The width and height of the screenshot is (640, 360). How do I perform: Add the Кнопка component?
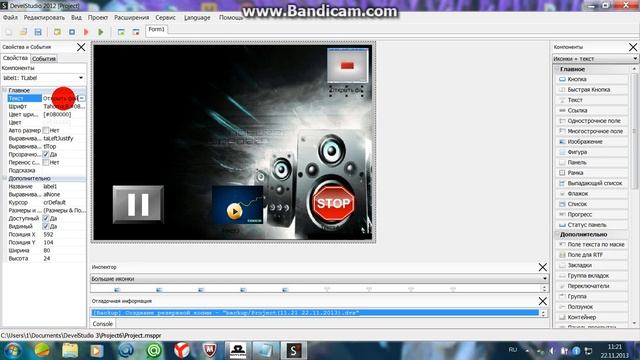click(x=592, y=79)
